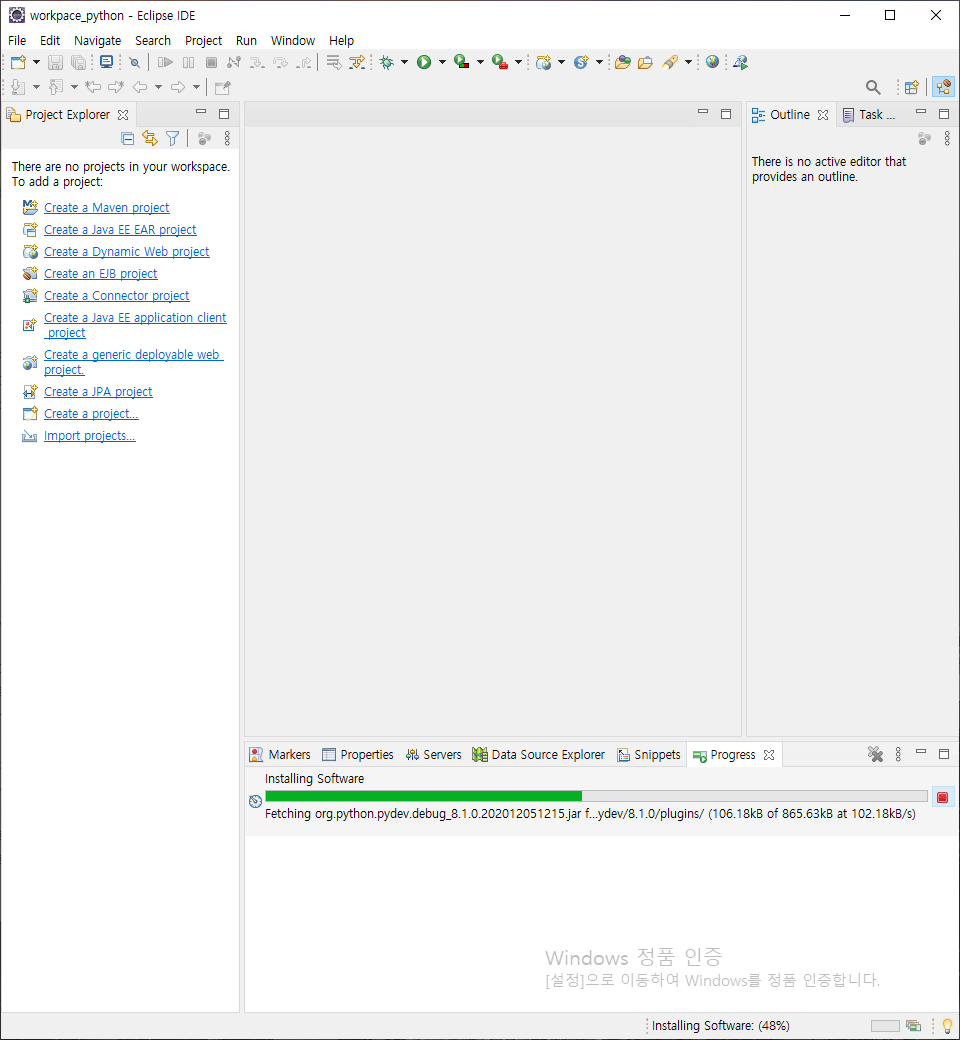Click the light bulb tip icon in status bar

pos(947,1025)
